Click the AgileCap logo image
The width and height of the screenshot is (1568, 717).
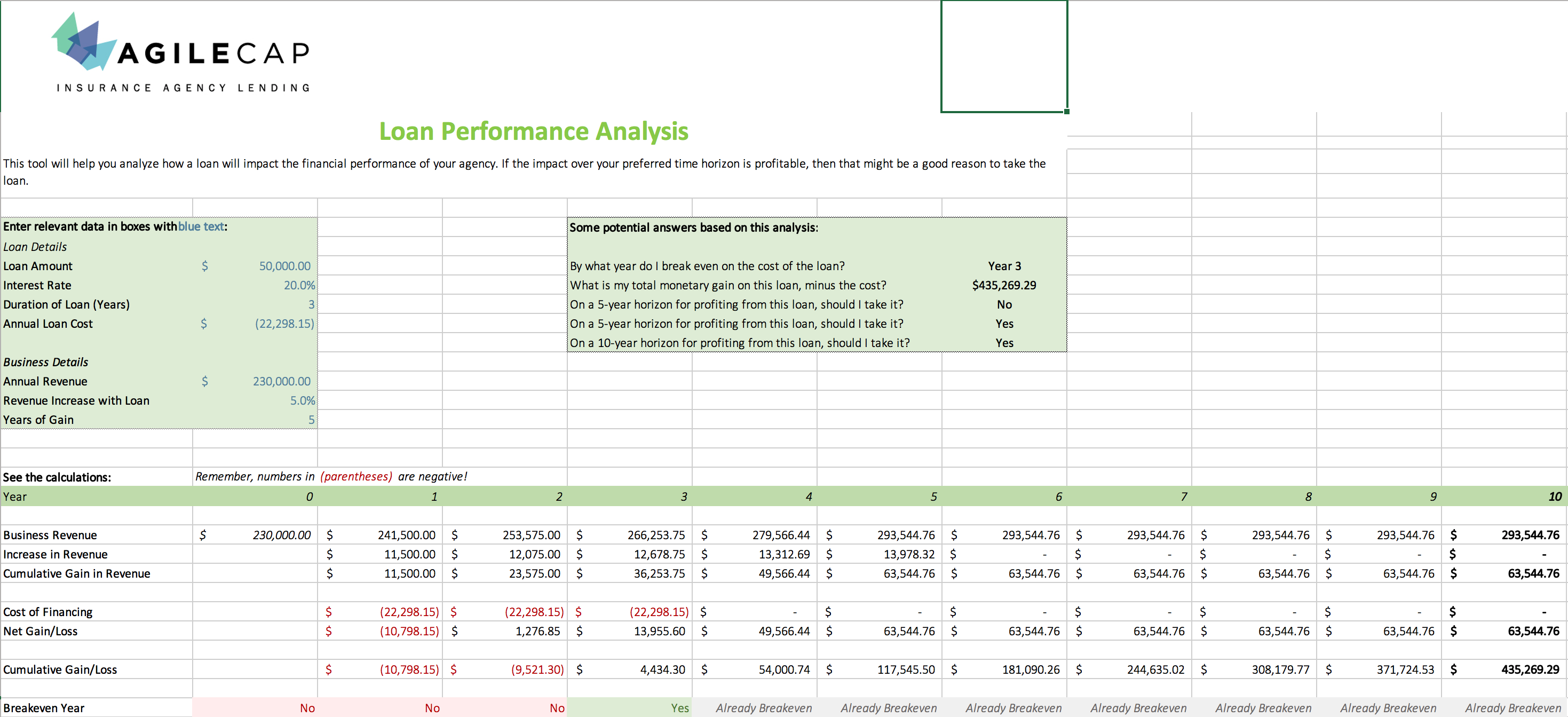click(181, 53)
